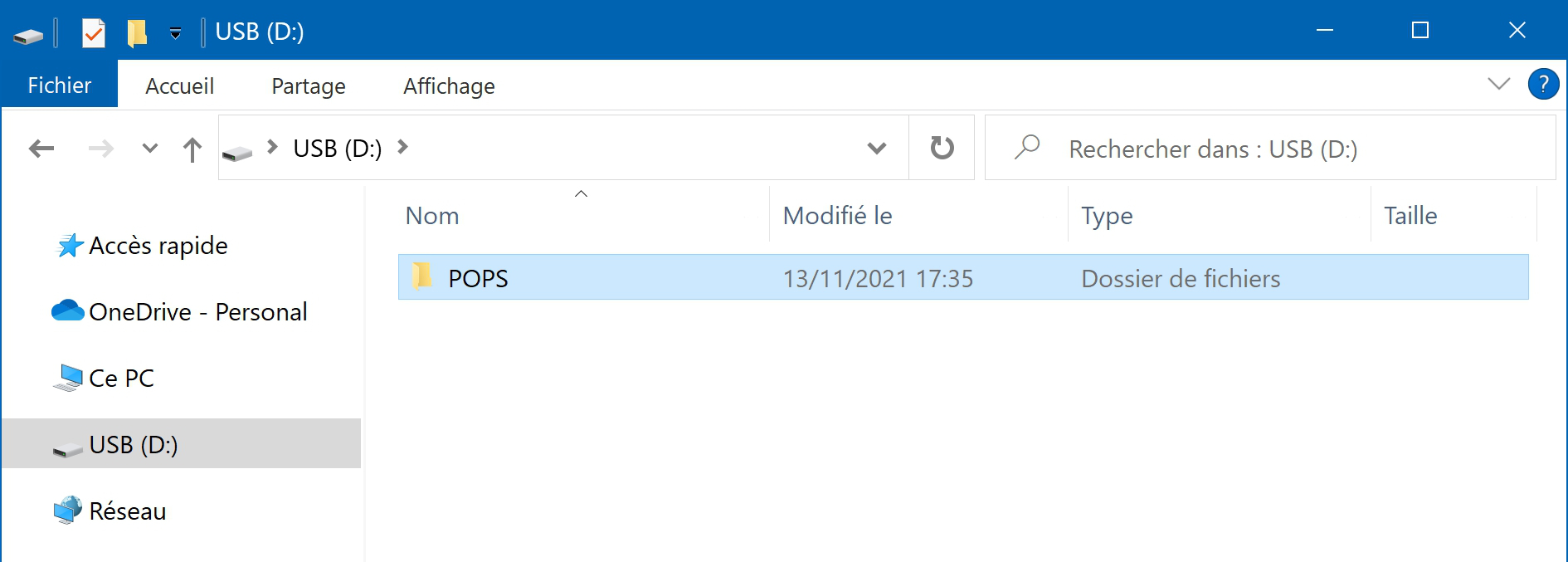Switch to the Accueil ribbon tab
The width and height of the screenshot is (1568, 562).
click(179, 86)
